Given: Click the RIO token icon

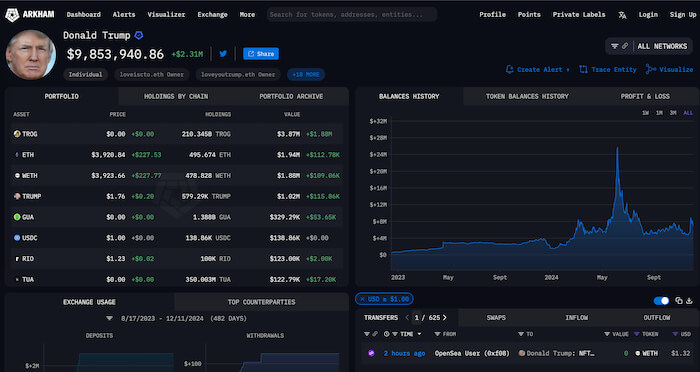Looking at the screenshot, I should (17, 259).
